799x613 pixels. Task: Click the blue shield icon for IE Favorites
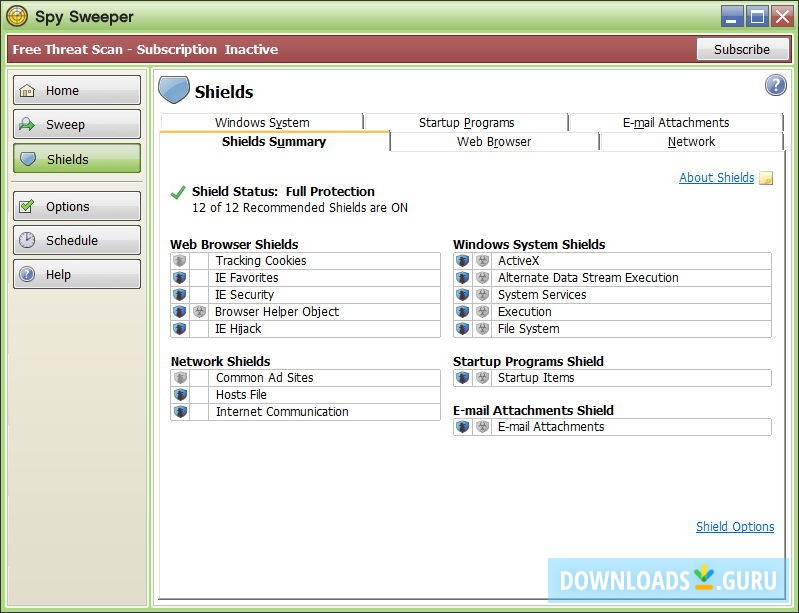pyautogui.click(x=179, y=278)
